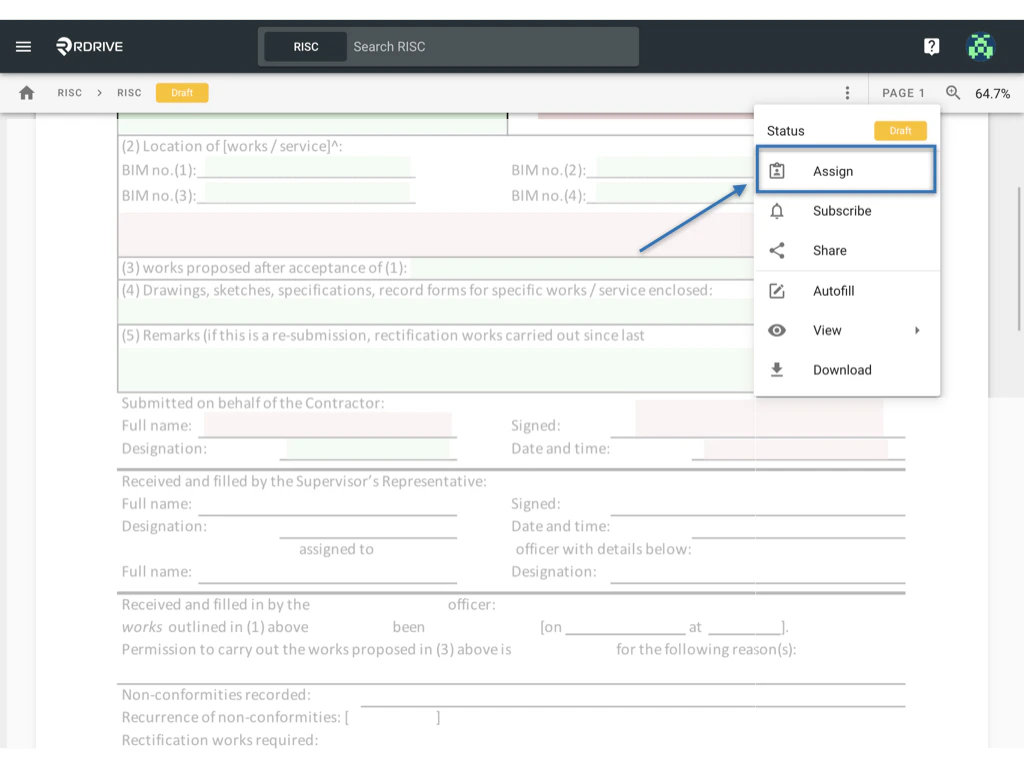Click the View eye icon
The image size is (1024, 768).
pos(777,330)
